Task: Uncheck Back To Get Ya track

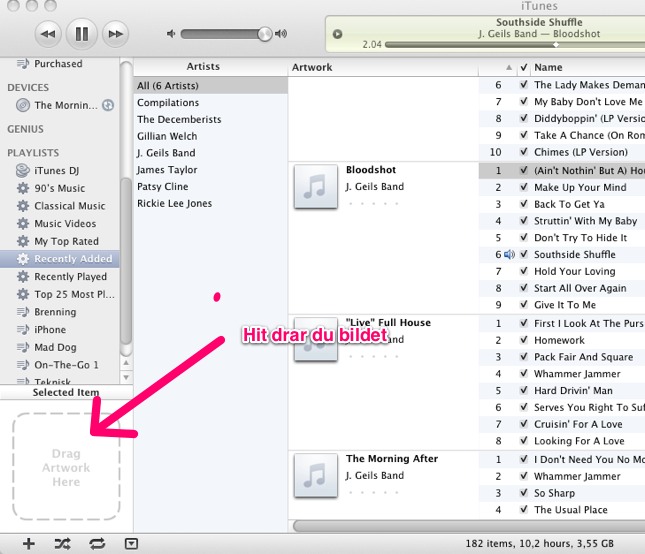Action: point(524,204)
